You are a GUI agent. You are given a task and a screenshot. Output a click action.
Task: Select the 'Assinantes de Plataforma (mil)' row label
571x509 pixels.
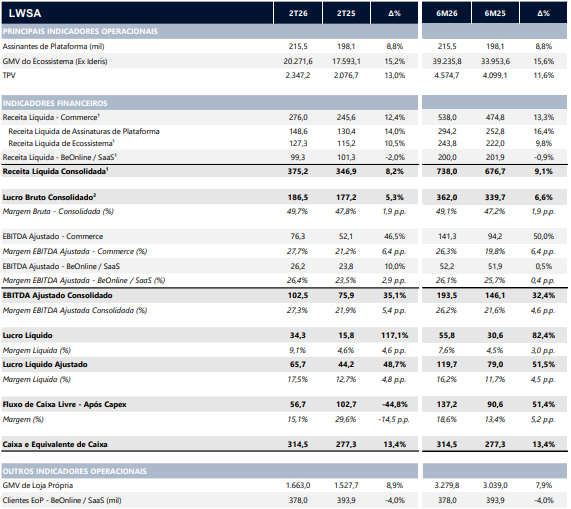coord(53,47)
